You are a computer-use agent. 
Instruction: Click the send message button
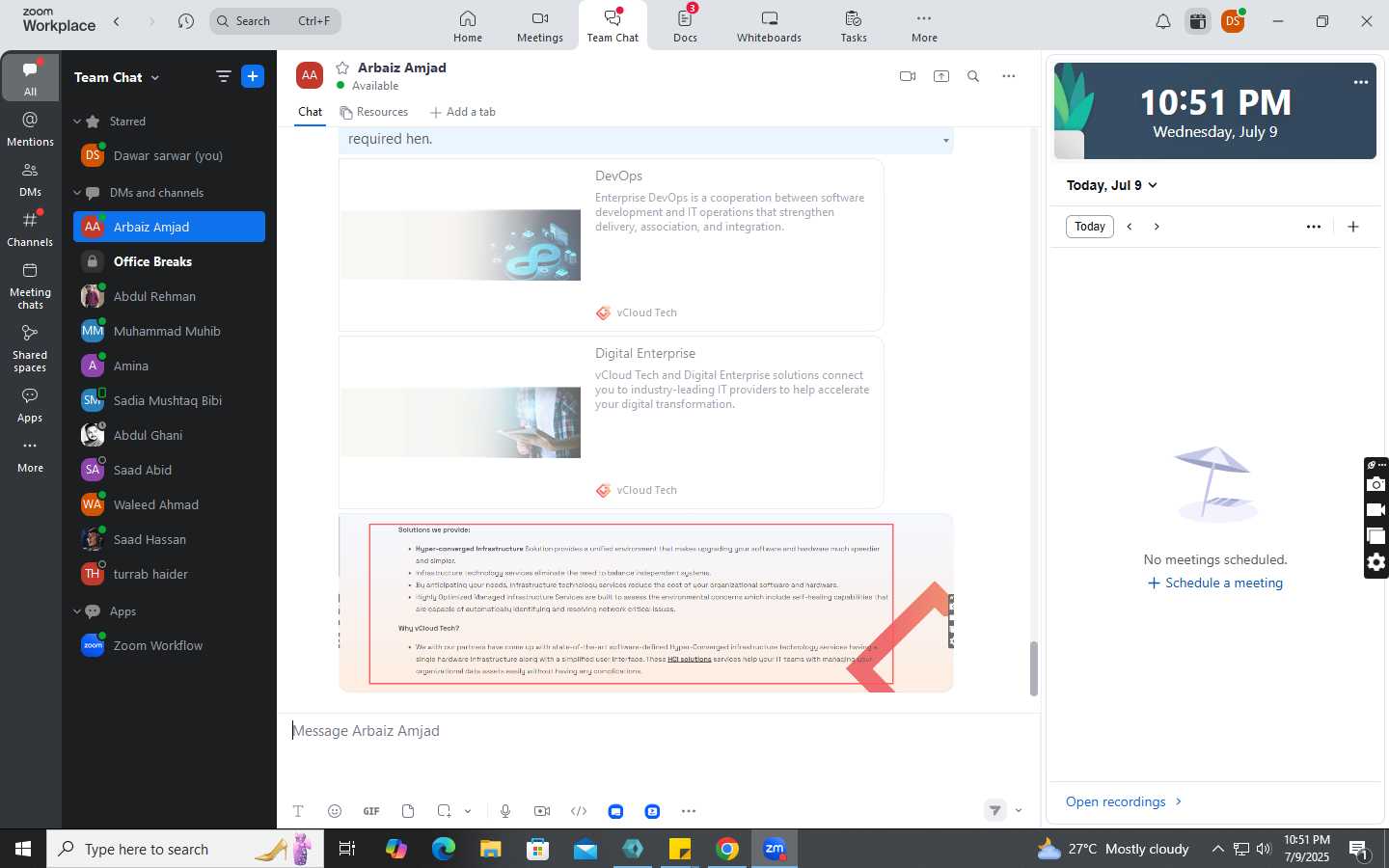(x=995, y=810)
